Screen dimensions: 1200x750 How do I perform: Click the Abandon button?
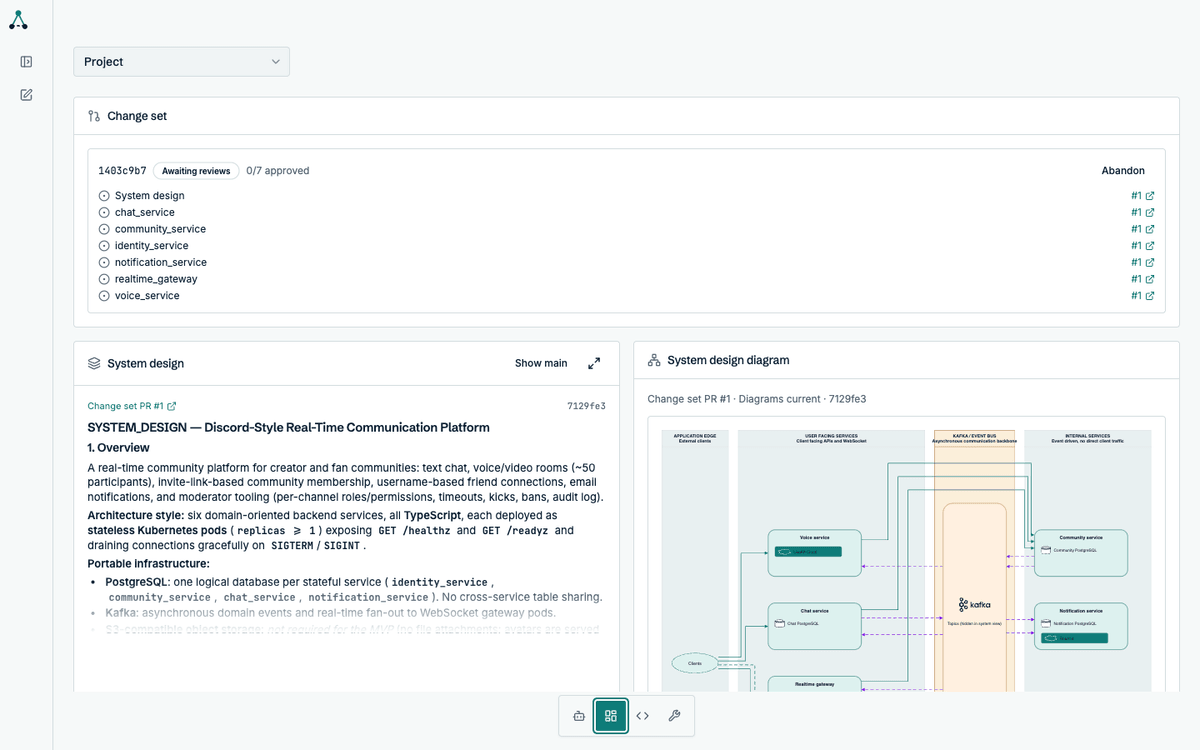coord(1123,171)
